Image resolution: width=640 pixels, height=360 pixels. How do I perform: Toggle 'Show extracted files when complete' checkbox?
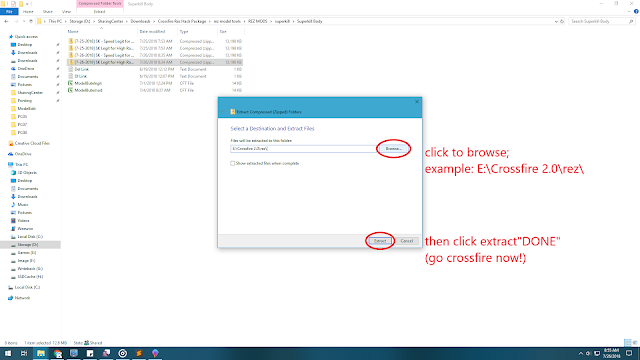click(233, 163)
